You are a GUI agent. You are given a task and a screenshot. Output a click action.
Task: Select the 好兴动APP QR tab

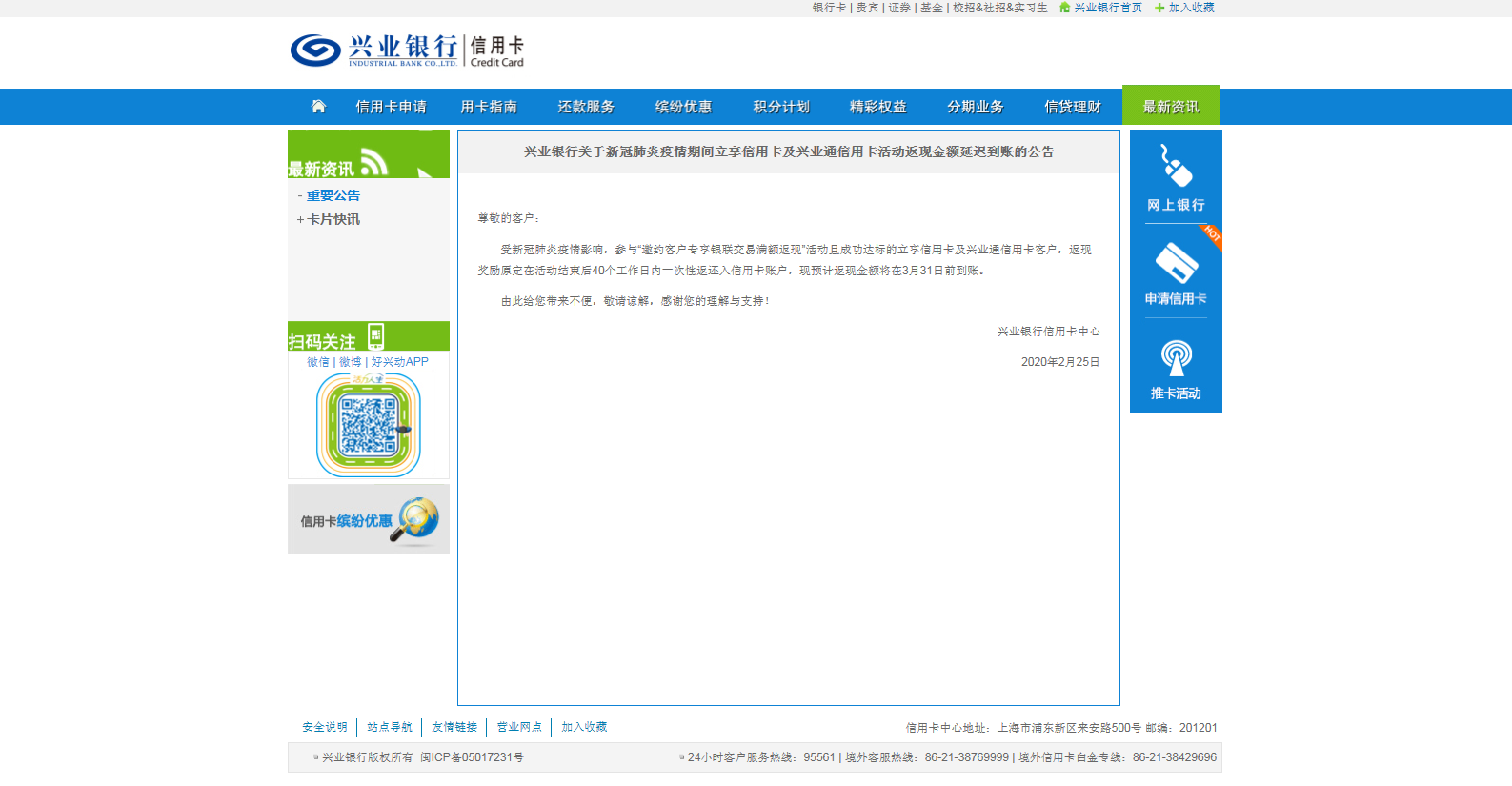[400, 362]
